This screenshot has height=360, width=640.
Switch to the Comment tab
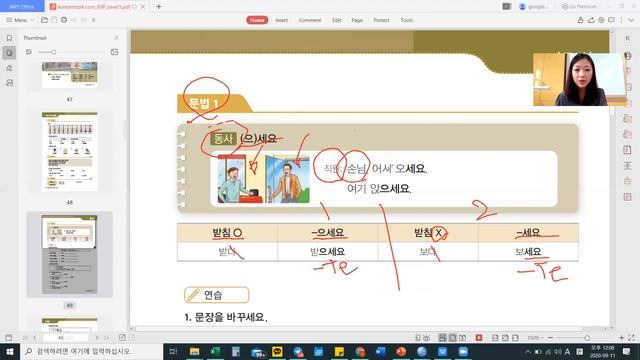click(x=310, y=20)
